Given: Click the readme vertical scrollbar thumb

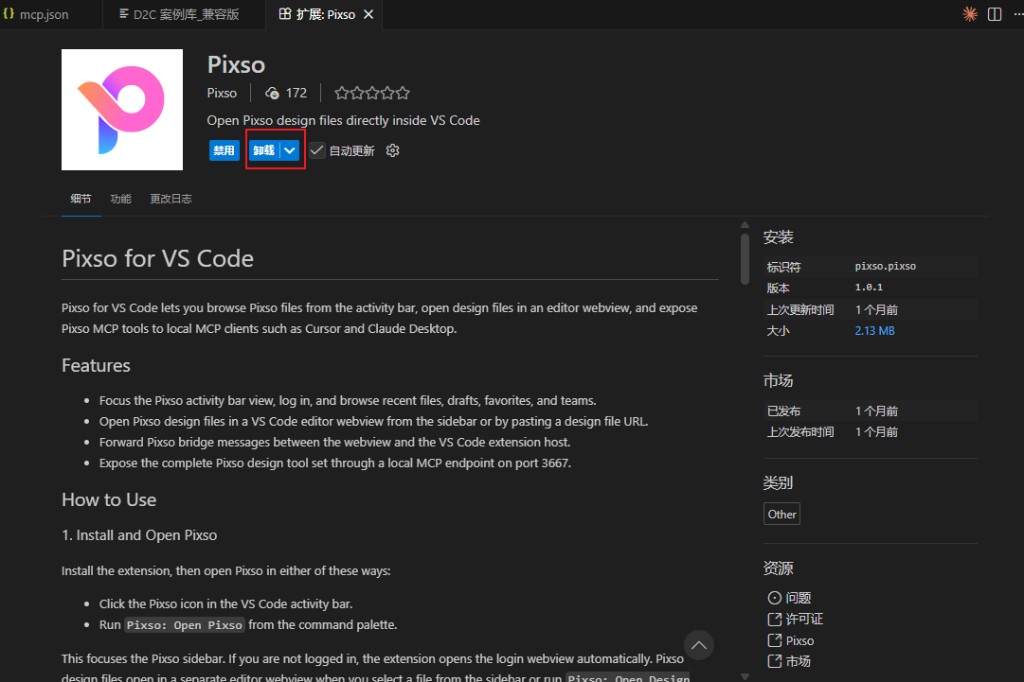Looking at the screenshot, I should (x=744, y=259).
